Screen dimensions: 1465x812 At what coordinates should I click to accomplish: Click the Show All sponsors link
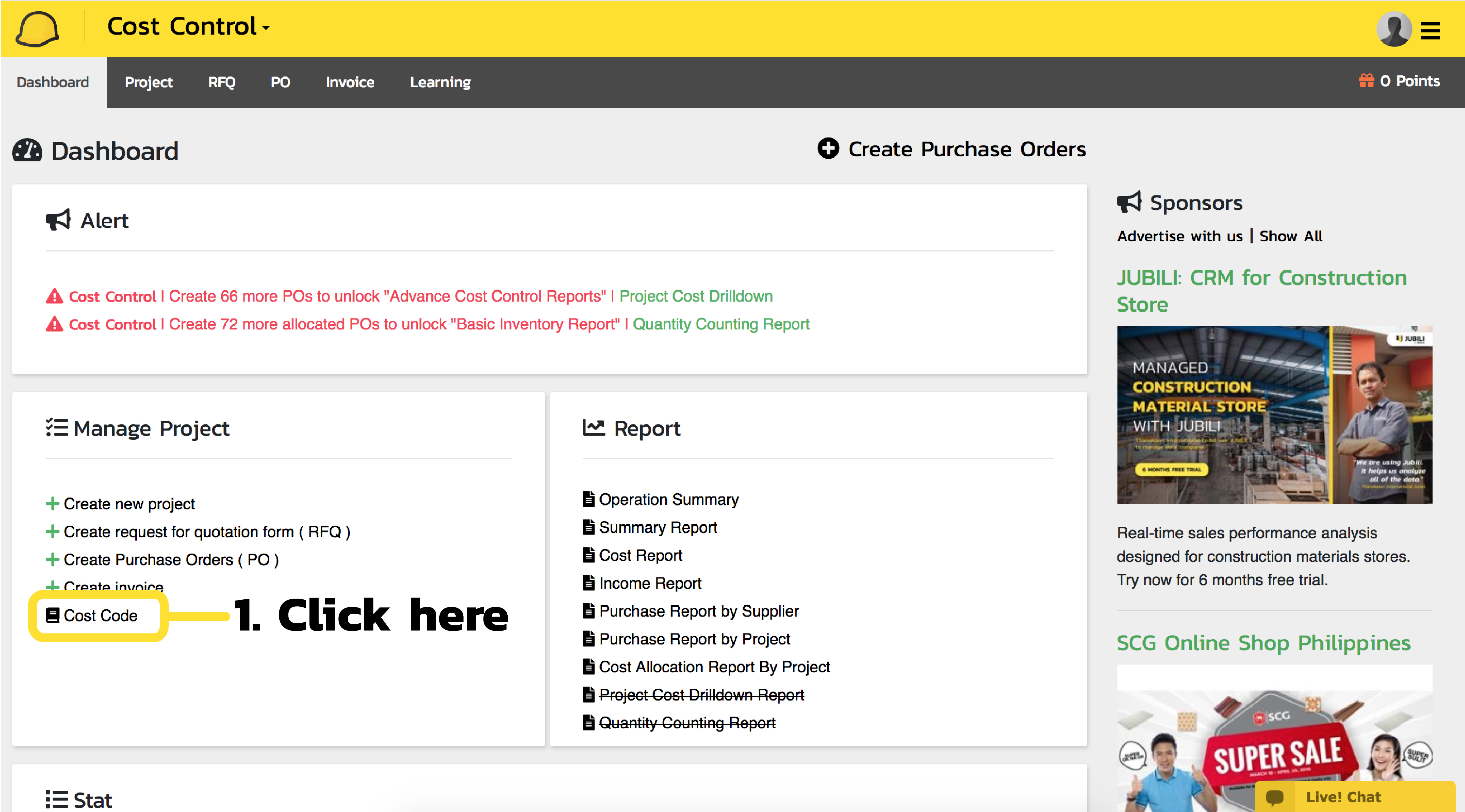[1290, 236]
